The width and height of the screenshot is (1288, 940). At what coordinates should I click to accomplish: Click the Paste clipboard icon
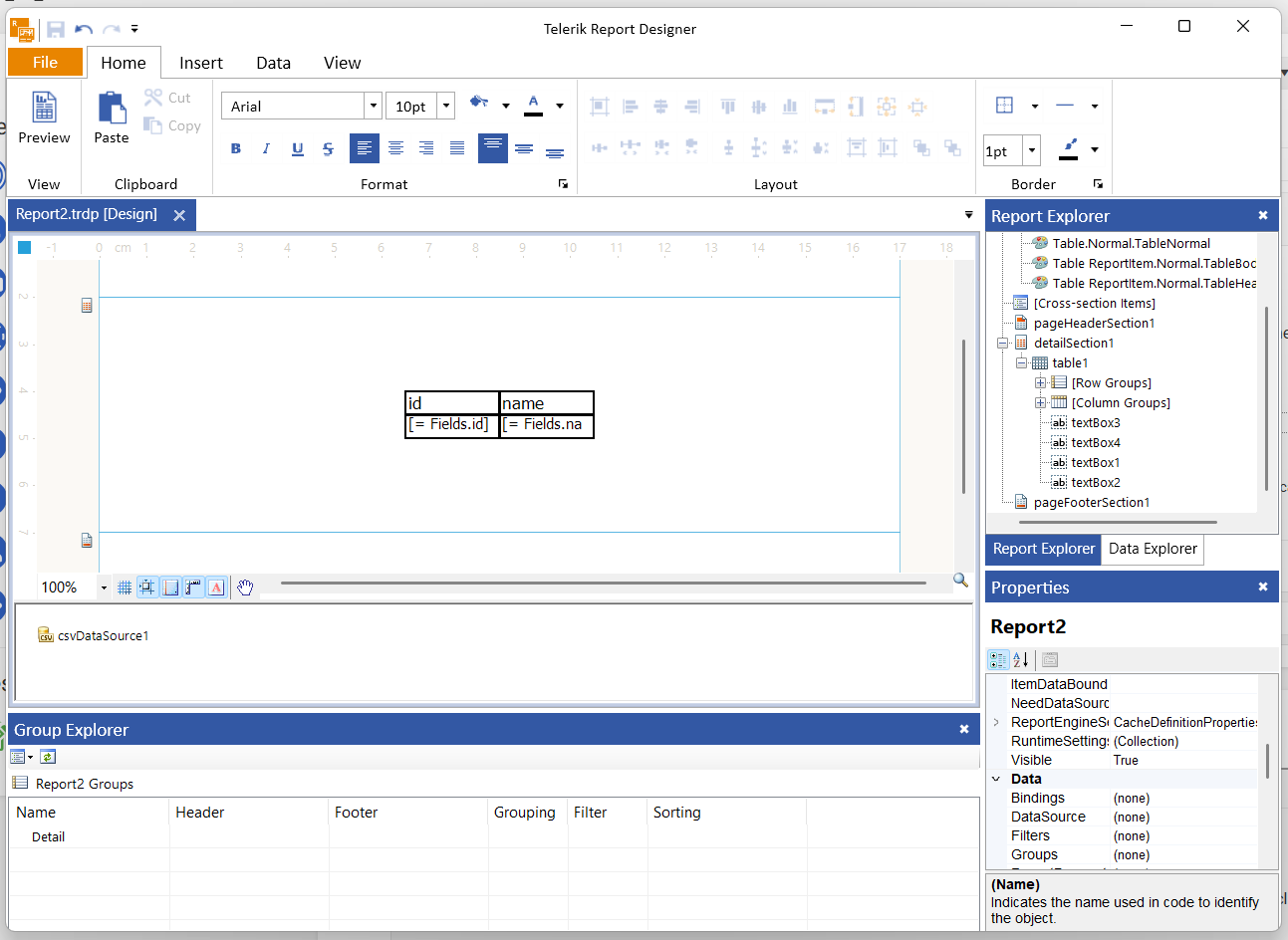(112, 108)
